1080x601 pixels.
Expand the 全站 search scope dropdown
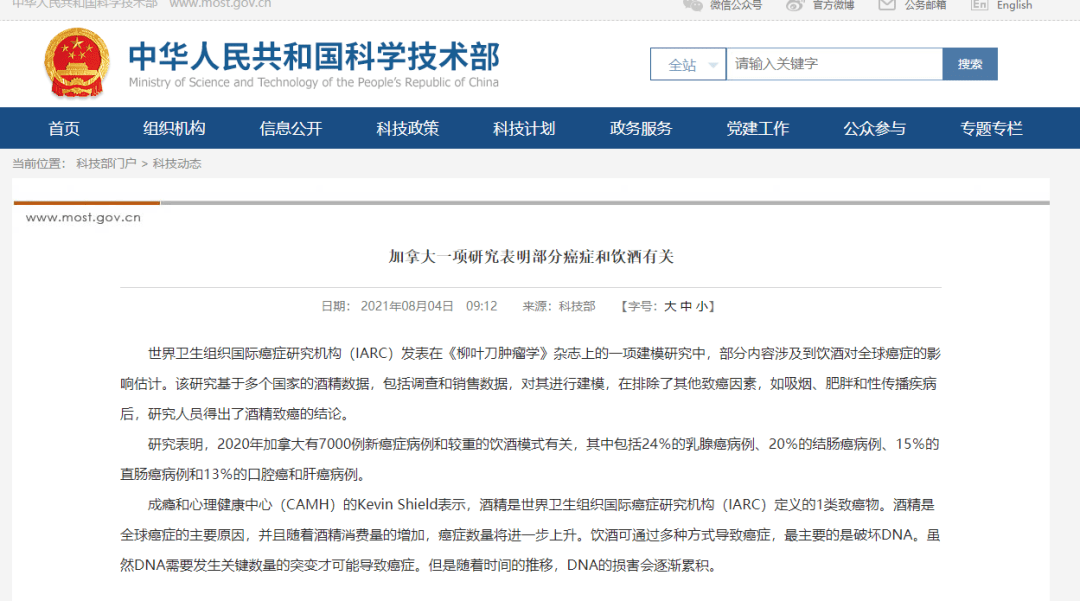(x=688, y=64)
